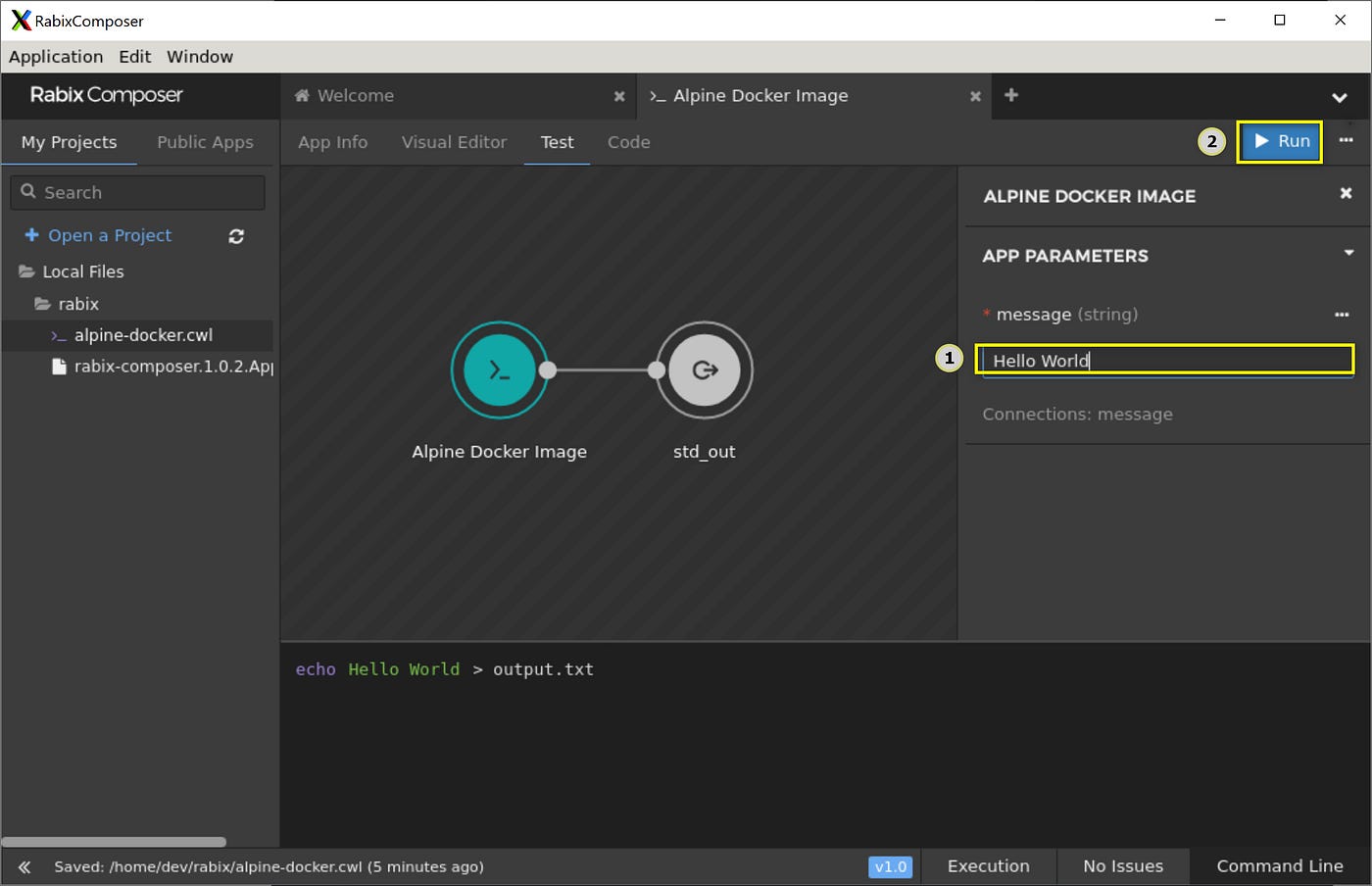Viewport: 1372px width, 886px height.
Task: Collapse the sidebar with double-chevron icon
Action: [24, 866]
